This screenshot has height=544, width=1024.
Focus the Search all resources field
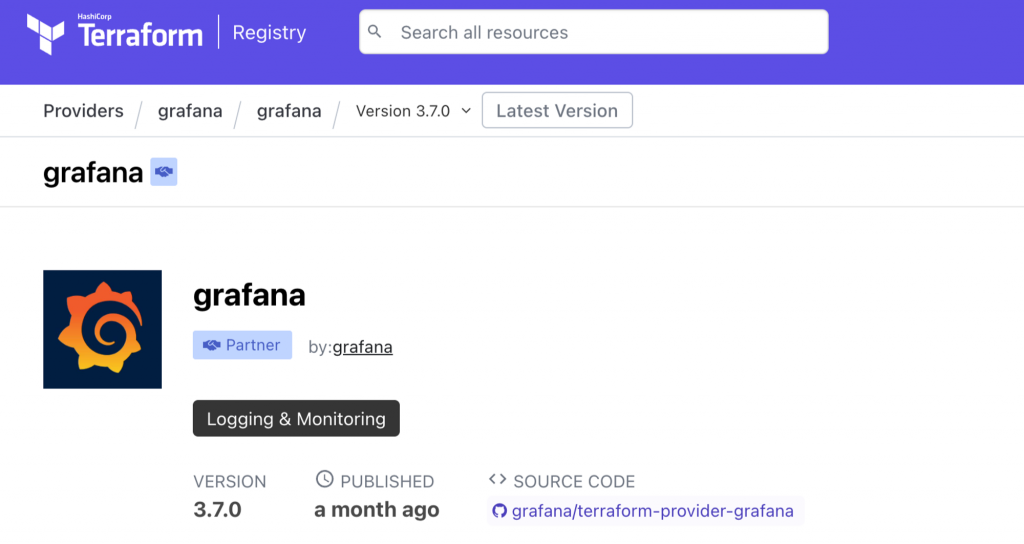(x=593, y=31)
